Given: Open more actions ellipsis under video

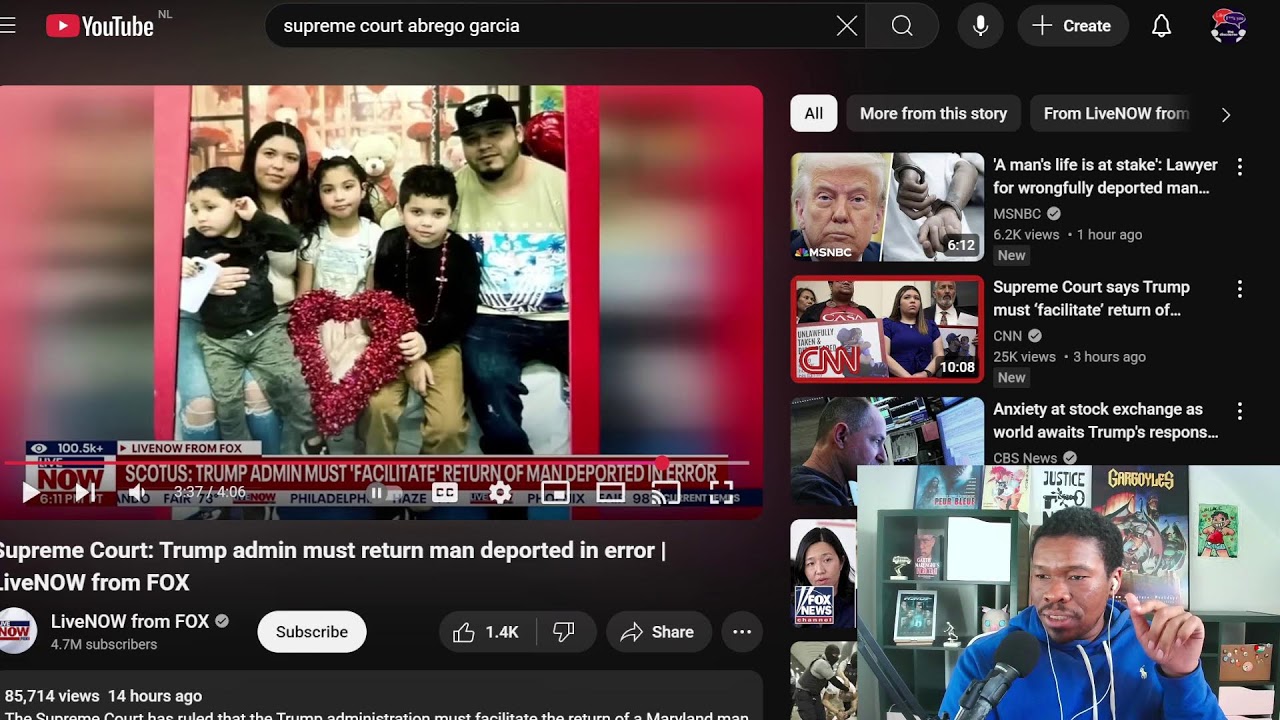Looking at the screenshot, I should click(x=742, y=632).
